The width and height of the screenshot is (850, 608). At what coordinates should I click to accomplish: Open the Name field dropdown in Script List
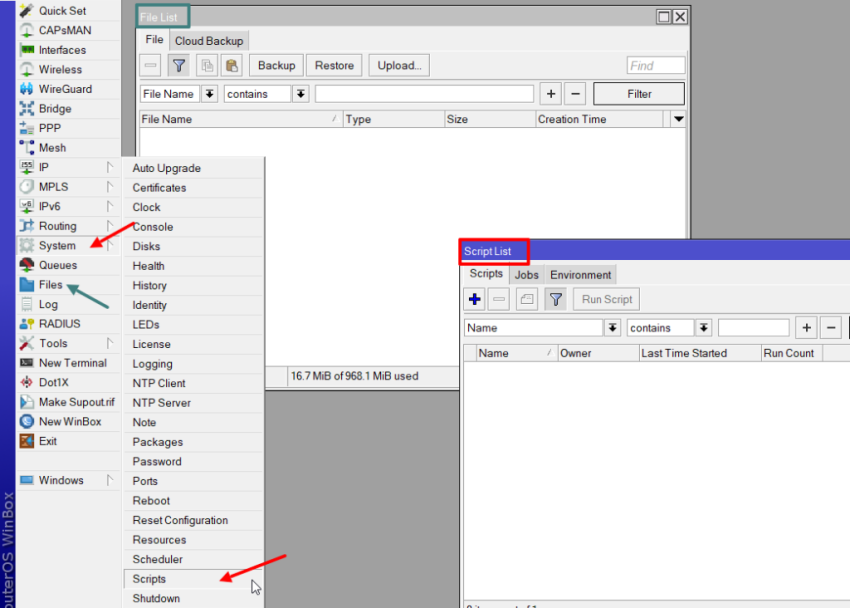pos(612,328)
